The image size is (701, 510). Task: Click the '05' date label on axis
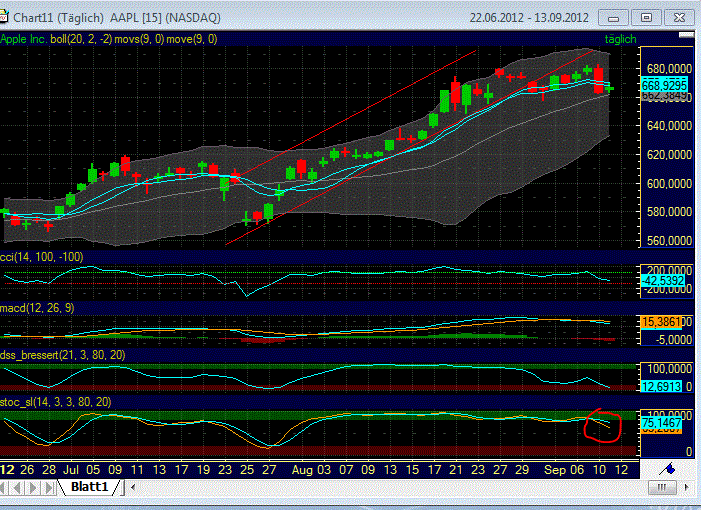coord(93,470)
